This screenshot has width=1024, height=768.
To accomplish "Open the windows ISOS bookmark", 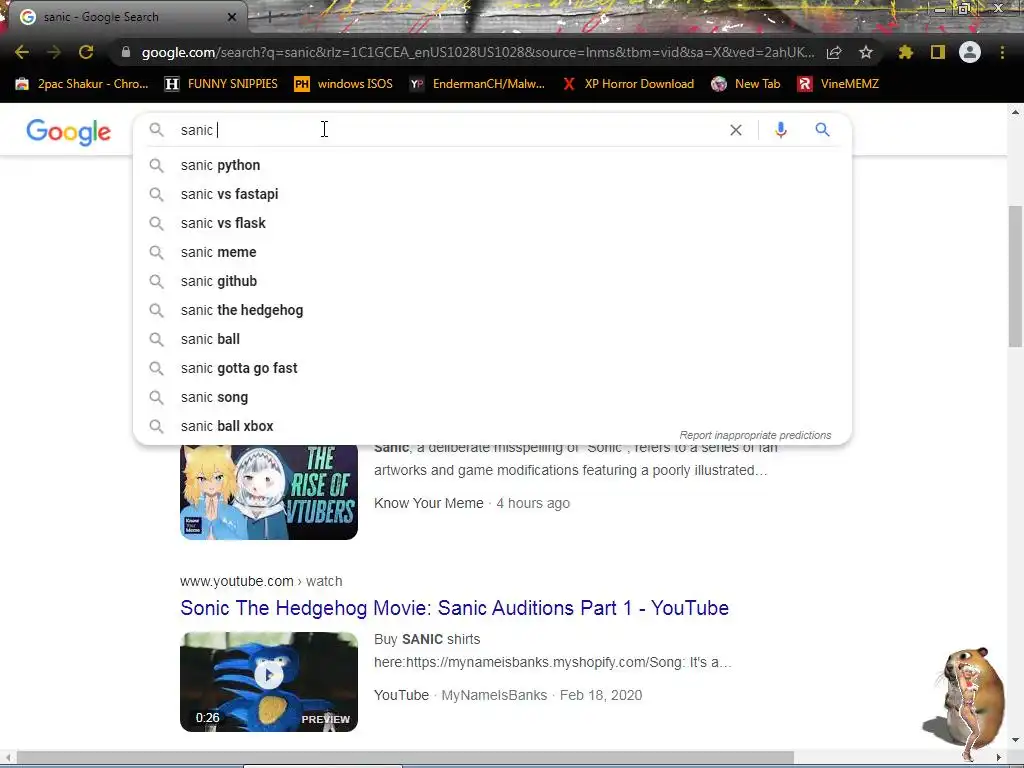I will point(344,84).
